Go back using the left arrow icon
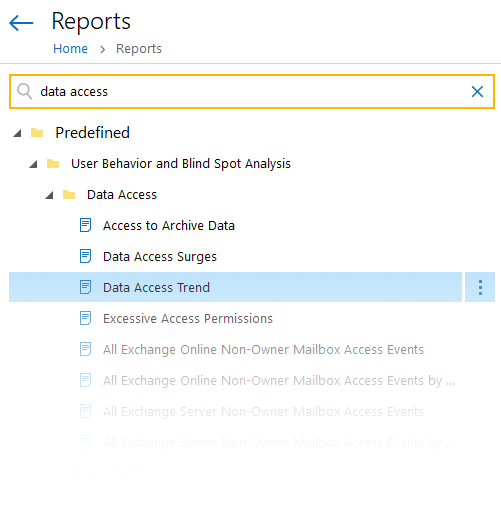 (x=21, y=23)
